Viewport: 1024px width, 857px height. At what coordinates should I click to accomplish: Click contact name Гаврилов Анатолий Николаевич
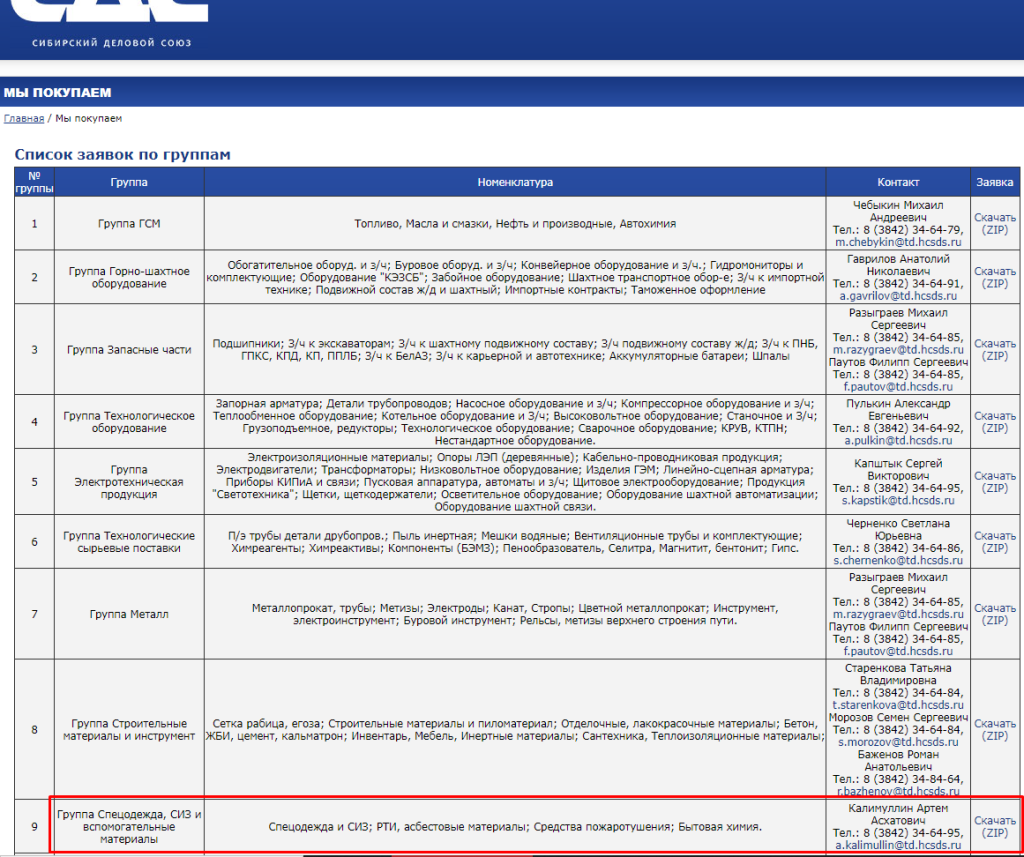click(x=898, y=265)
